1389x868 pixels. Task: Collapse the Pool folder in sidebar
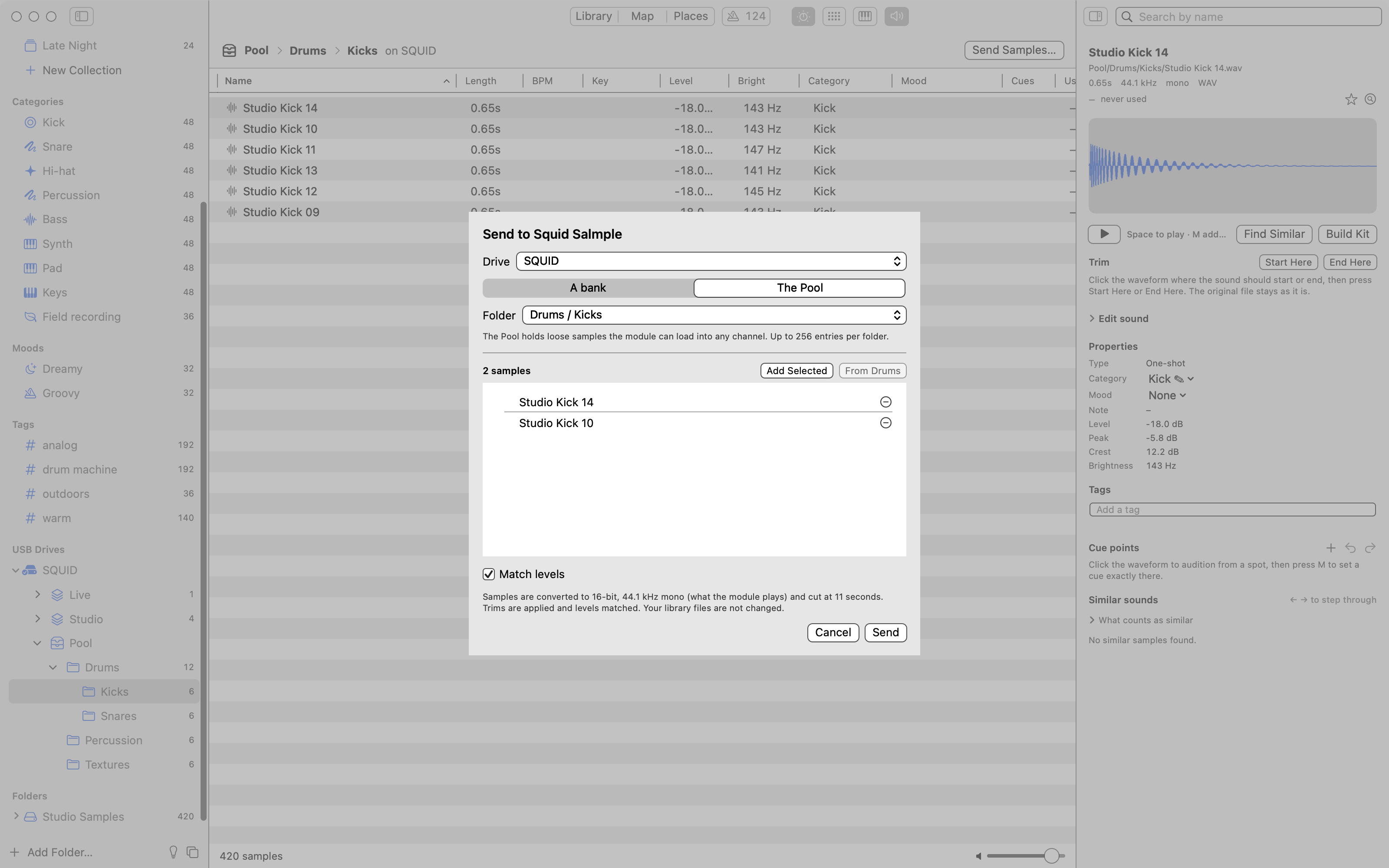(38, 643)
